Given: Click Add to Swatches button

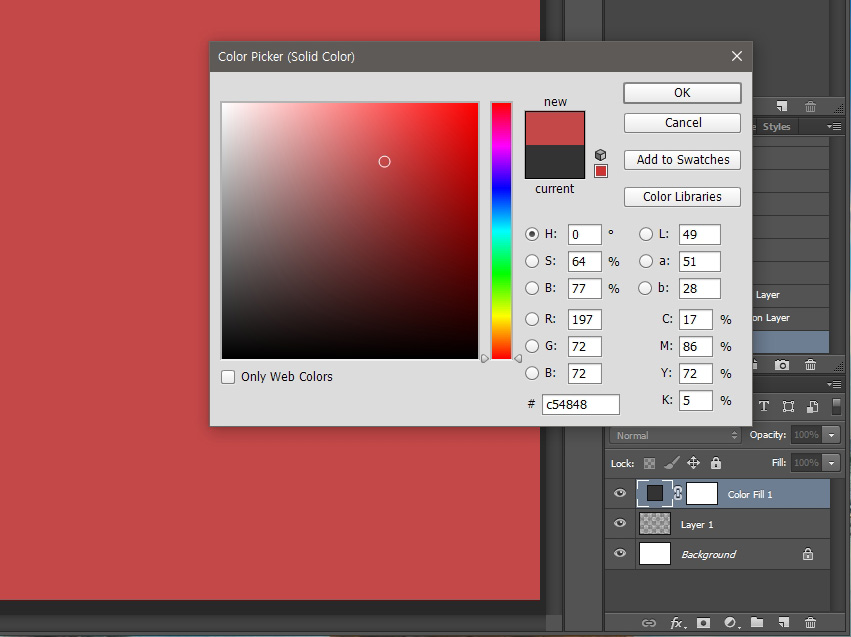Looking at the screenshot, I should [682, 160].
